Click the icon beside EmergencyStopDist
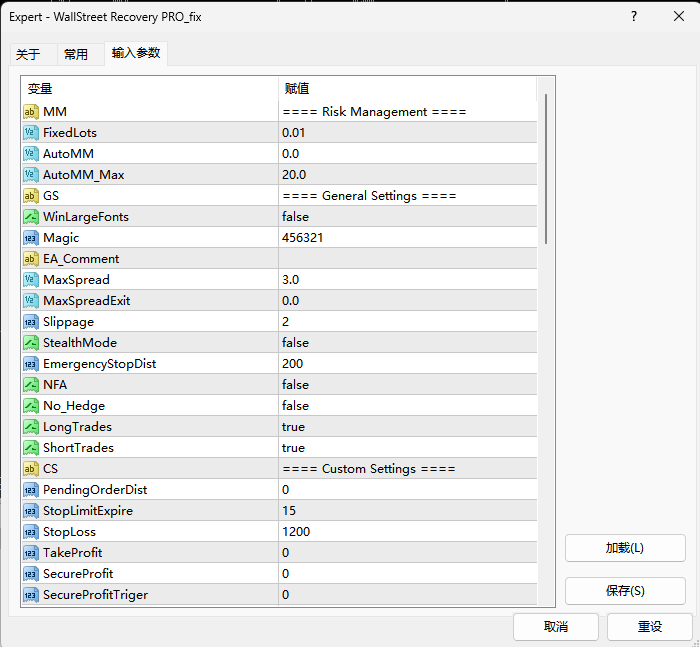 pos(31,363)
